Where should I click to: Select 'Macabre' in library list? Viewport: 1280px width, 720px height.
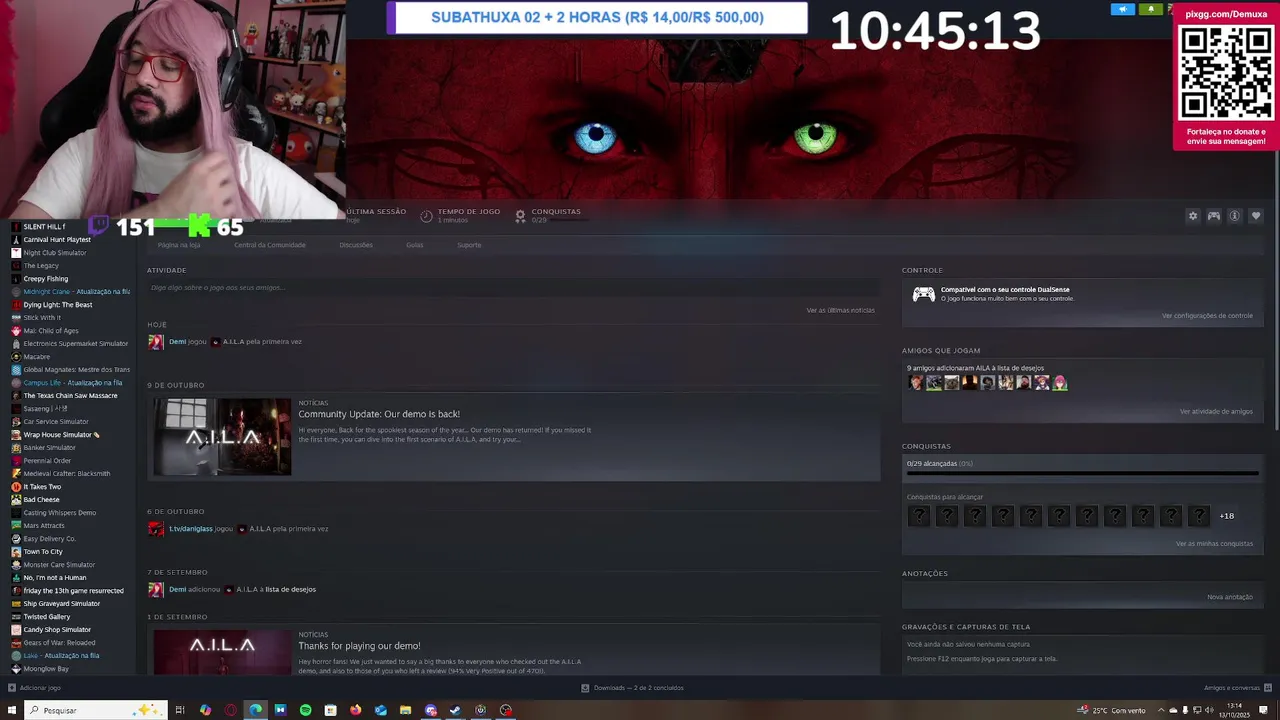click(x=37, y=357)
